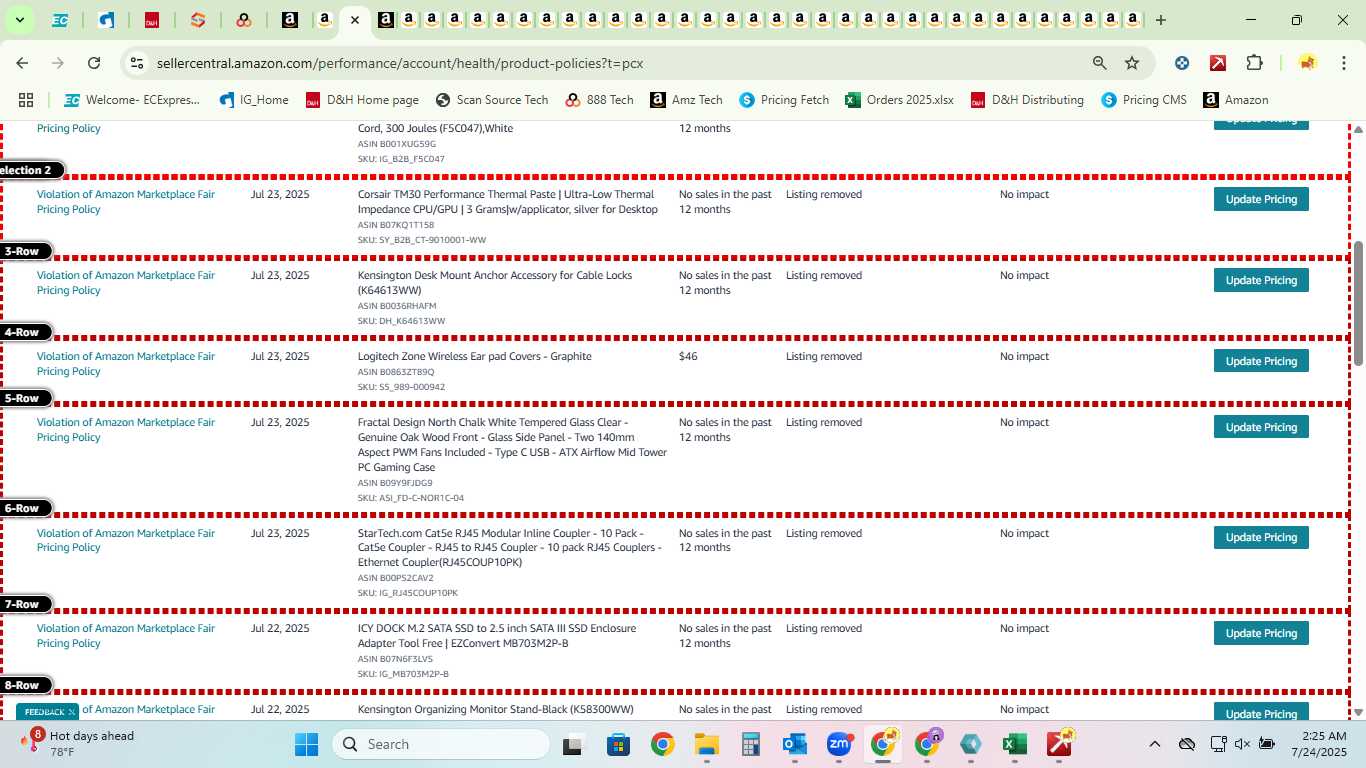Open the IG_Home bookmark
1366x768 pixels.
coord(254,100)
